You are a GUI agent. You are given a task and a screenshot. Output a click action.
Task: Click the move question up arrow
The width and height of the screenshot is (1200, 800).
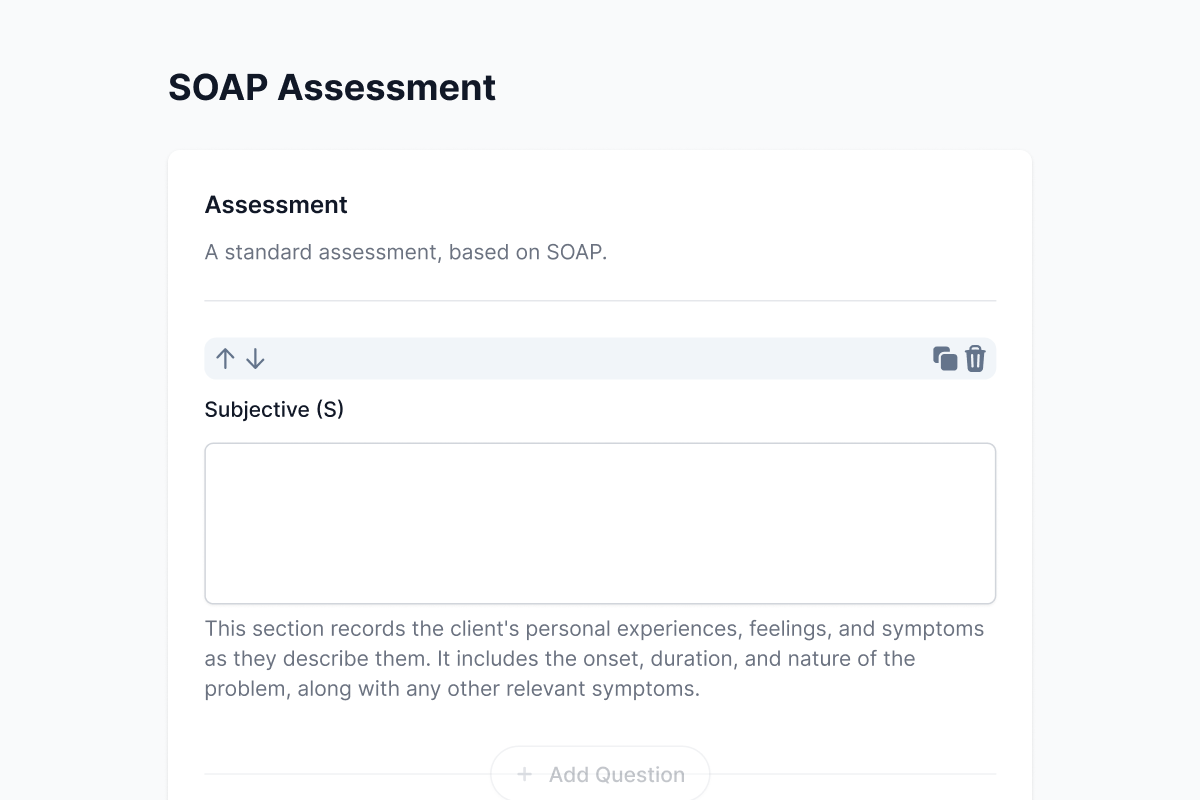pos(225,359)
